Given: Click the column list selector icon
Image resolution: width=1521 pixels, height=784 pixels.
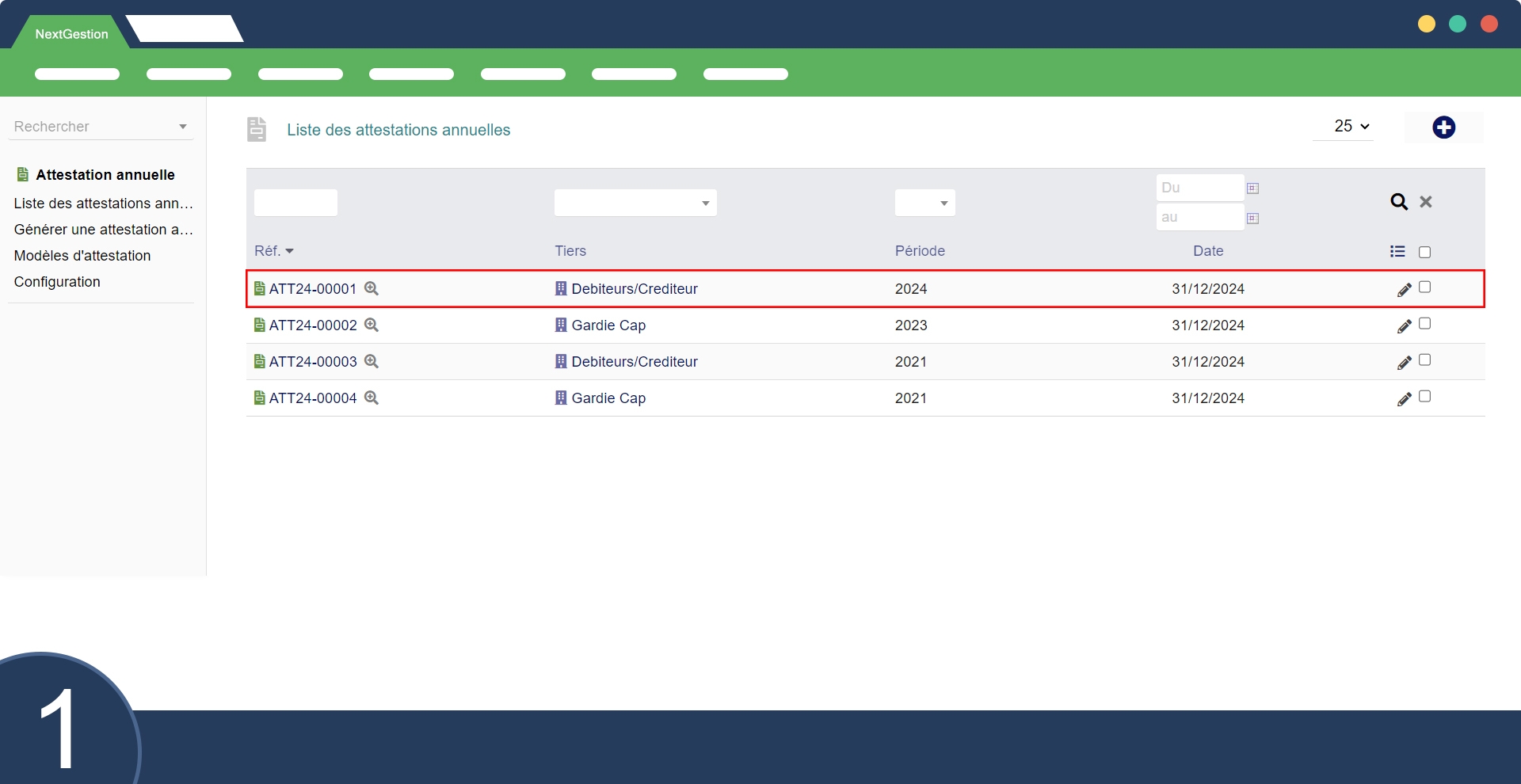Looking at the screenshot, I should pyautogui.click(x=1397, y=252).
